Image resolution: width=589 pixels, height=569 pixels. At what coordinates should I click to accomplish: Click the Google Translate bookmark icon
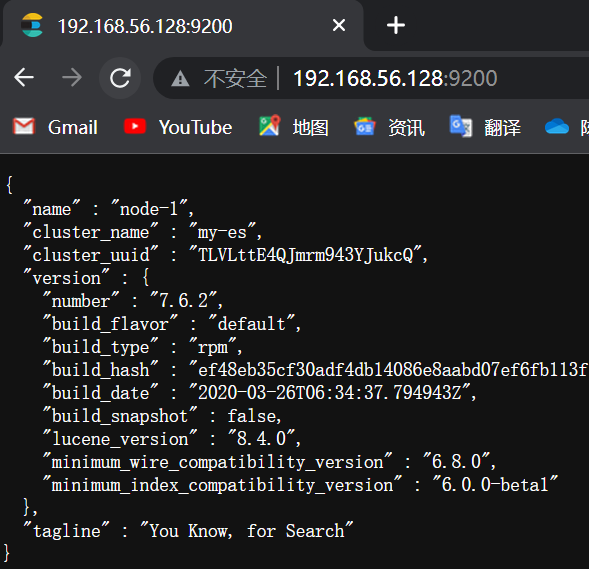click(461, 126)
